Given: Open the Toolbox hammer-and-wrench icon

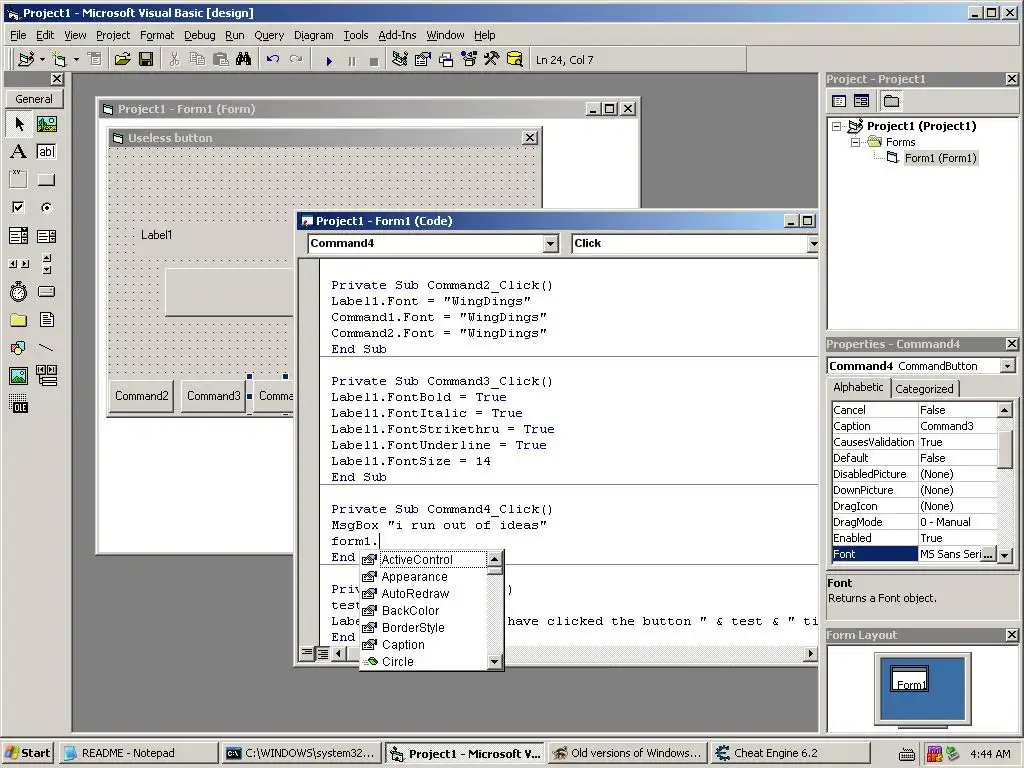Looking at the screenshot, I should point(492,59).
